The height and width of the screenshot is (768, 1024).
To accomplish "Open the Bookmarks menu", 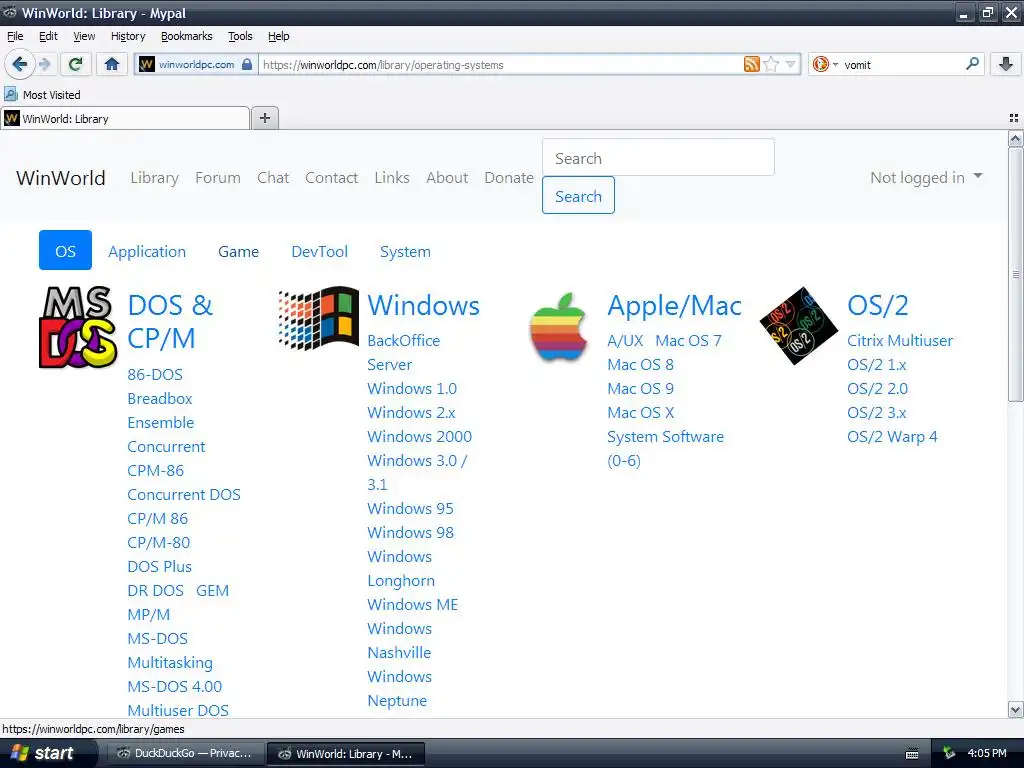I will 187,36.
